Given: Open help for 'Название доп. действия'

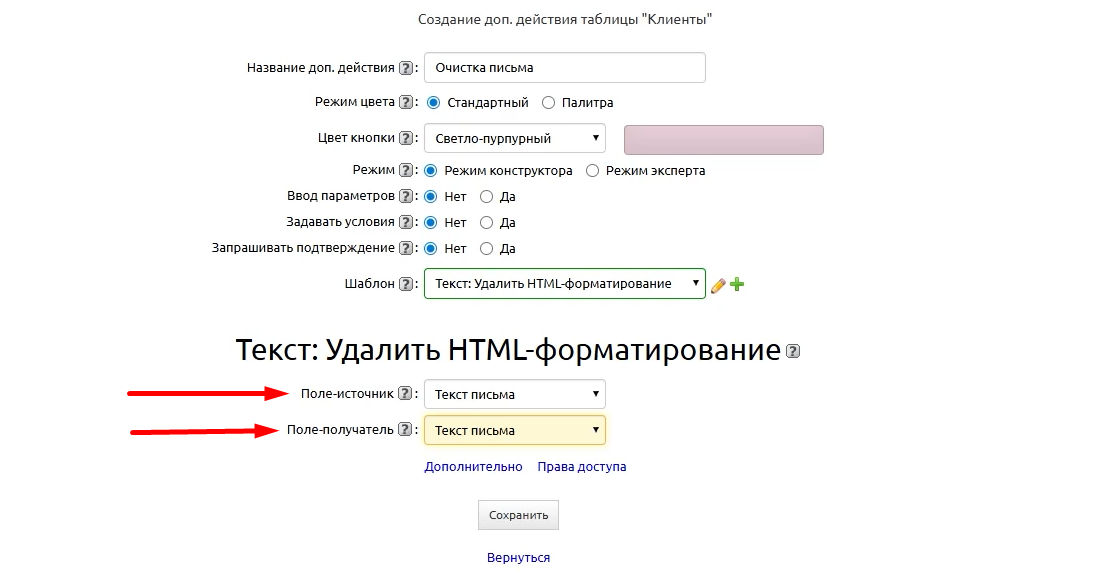Looking at the screenshot, I should [404, 67].
